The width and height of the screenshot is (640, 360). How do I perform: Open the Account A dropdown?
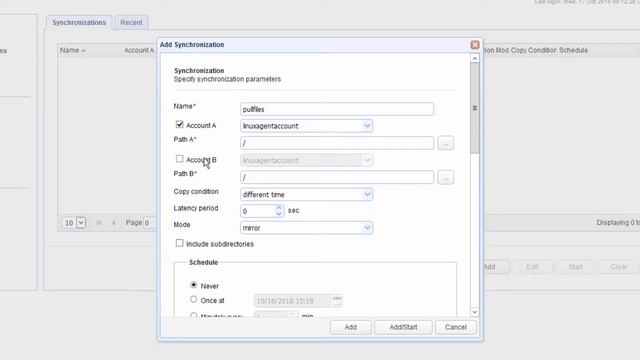pyautogui.click(x=367, y=126)
